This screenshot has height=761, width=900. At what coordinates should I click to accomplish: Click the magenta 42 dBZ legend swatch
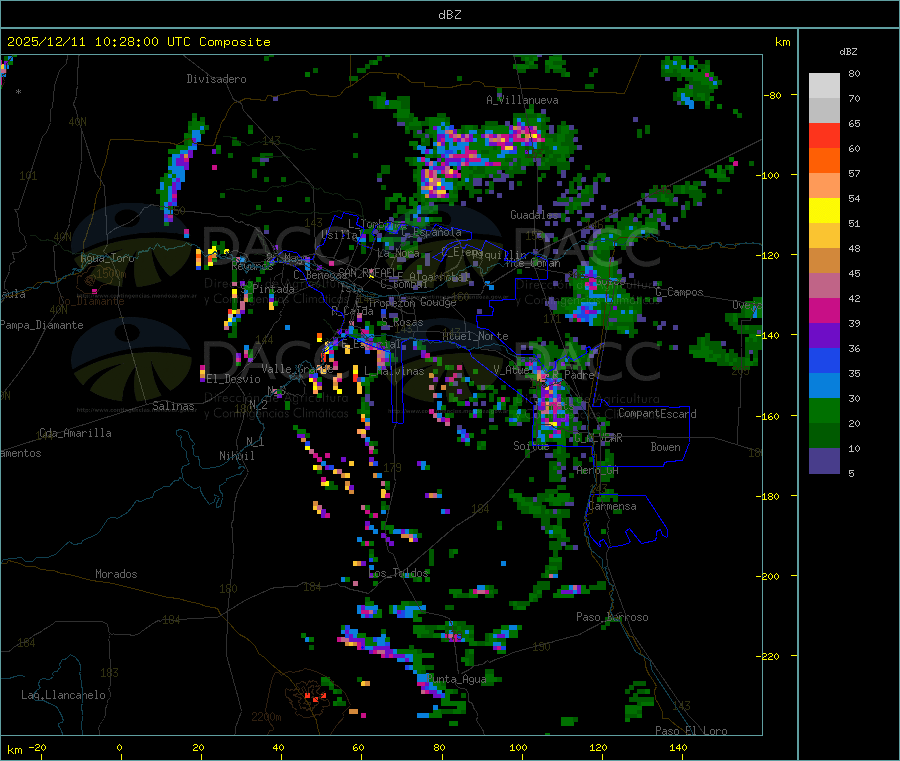[x=824, y=310]
